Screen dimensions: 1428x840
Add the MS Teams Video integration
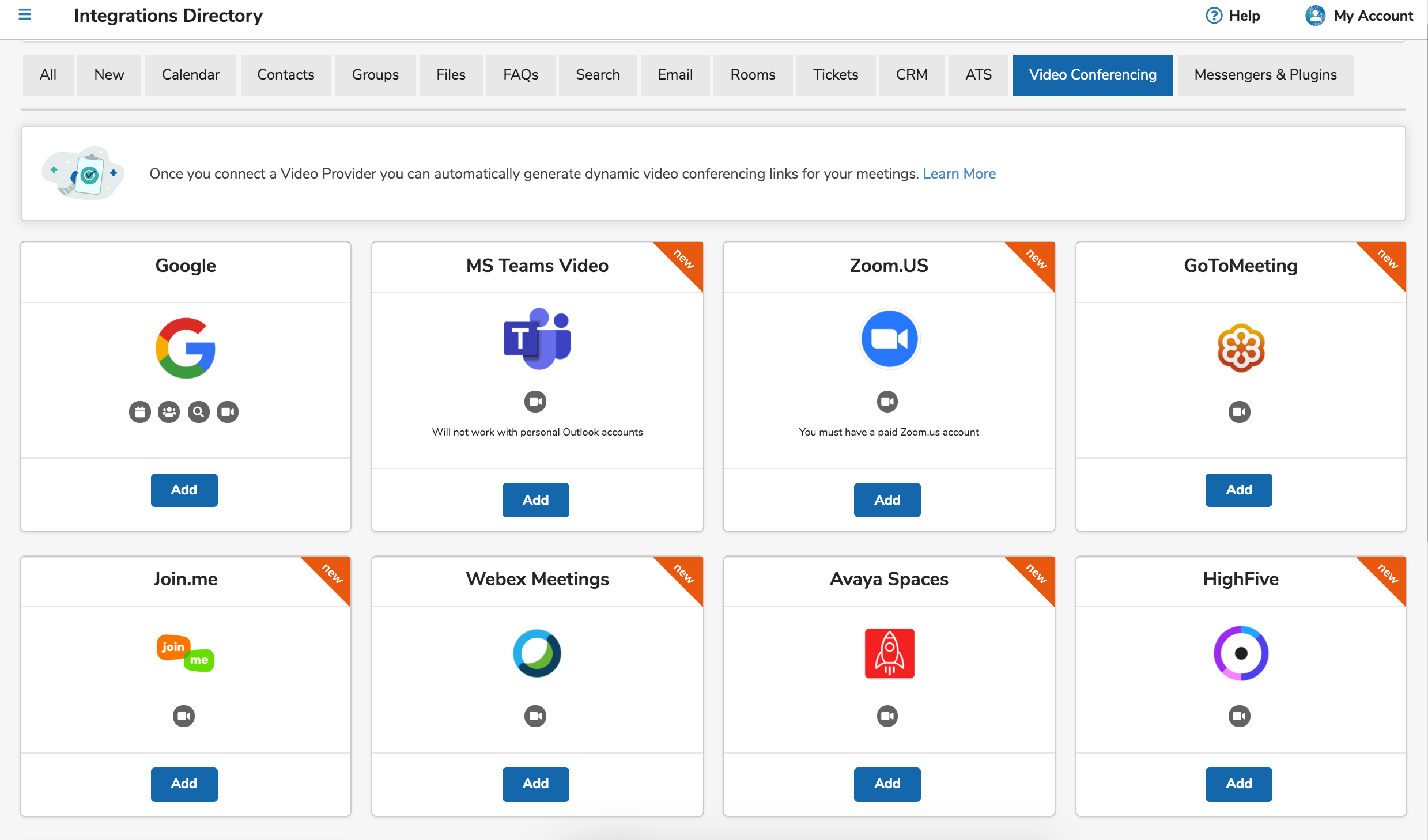pyautogui.click(x=536, y=500)
